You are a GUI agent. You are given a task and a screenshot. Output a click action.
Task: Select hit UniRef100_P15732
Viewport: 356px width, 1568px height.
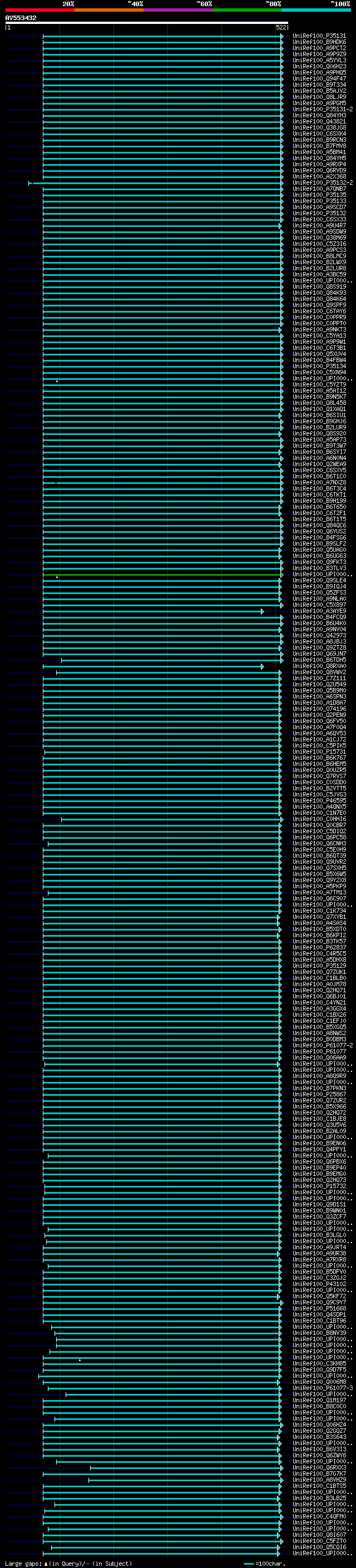click(x=319, y=1186)
